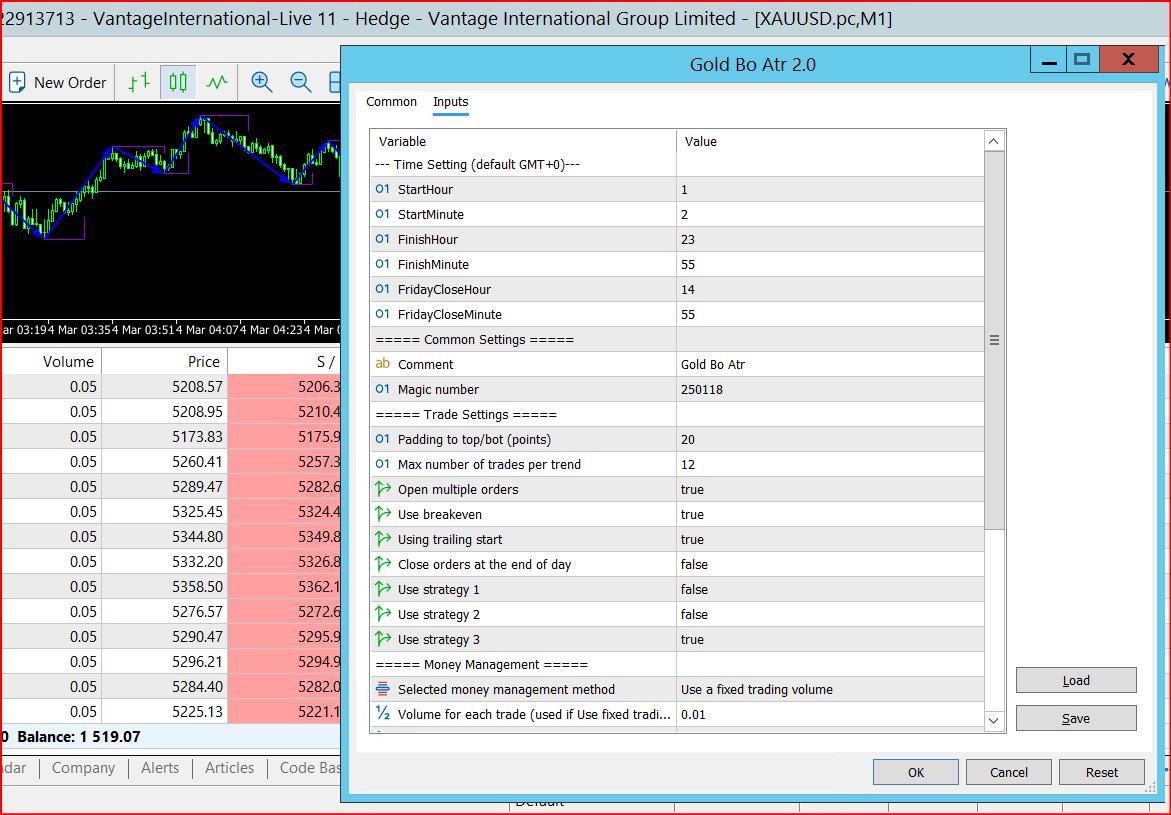
Task: Click the Variable column header
Action: click(x=524, y=141)
